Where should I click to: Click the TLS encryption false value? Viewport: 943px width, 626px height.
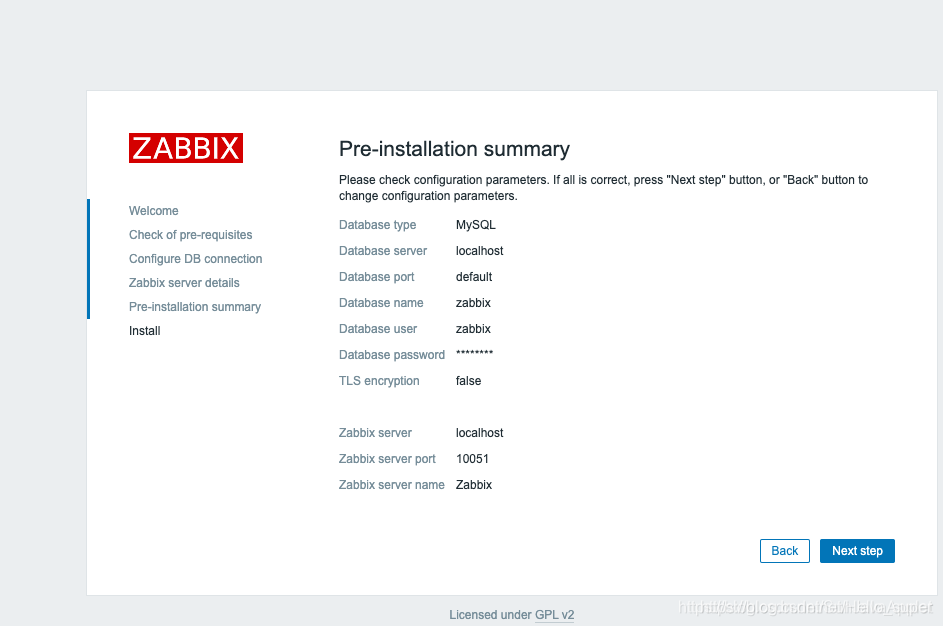[468, 381]
